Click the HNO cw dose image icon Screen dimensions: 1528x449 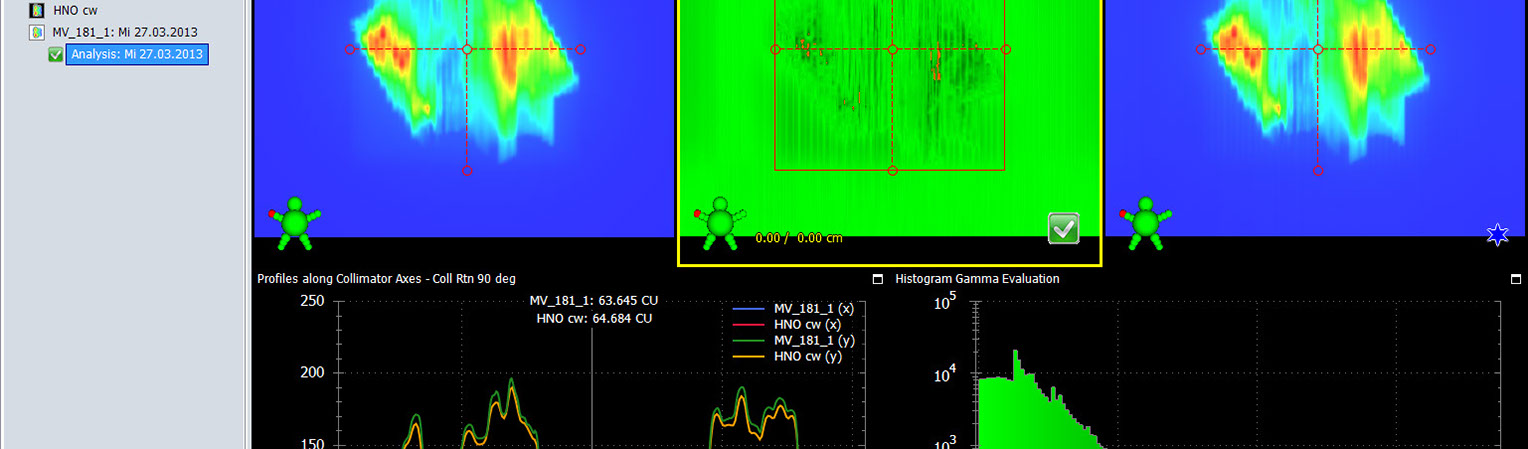tap(38, 10)
